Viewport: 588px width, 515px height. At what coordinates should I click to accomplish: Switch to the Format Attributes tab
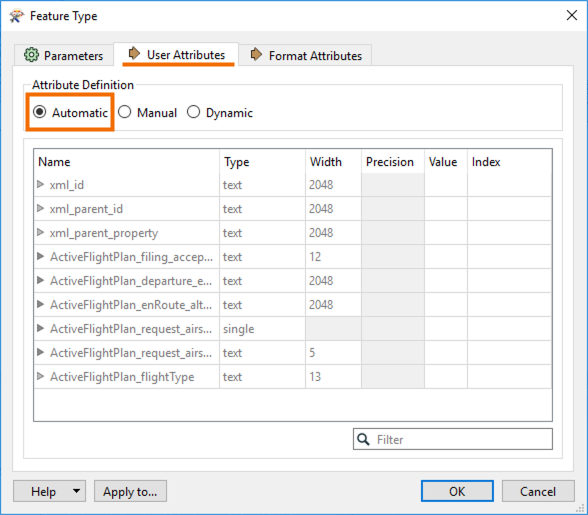coord(305,56)
